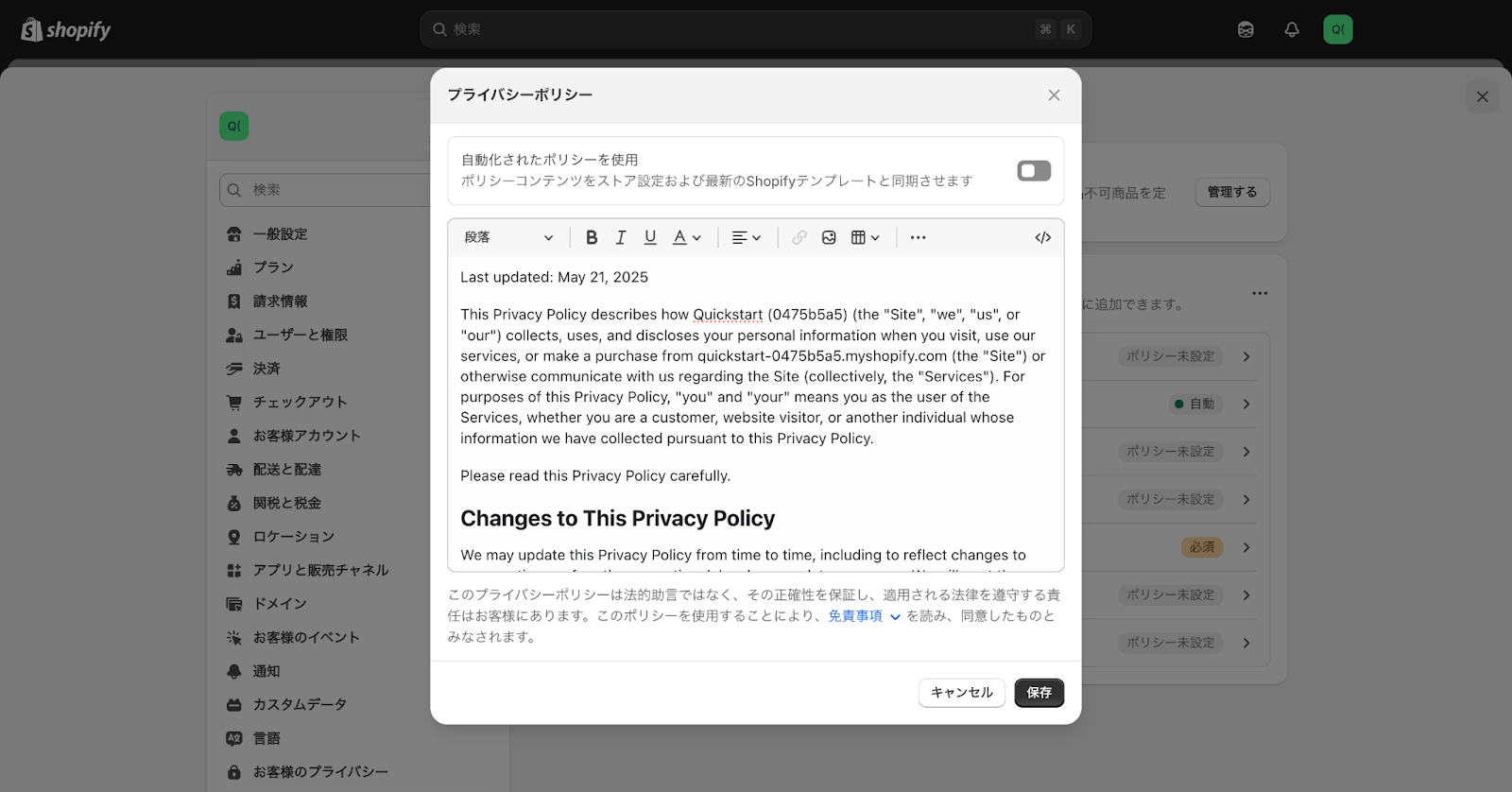Open the 段落 paragraph style dropdown

(508, 237)
